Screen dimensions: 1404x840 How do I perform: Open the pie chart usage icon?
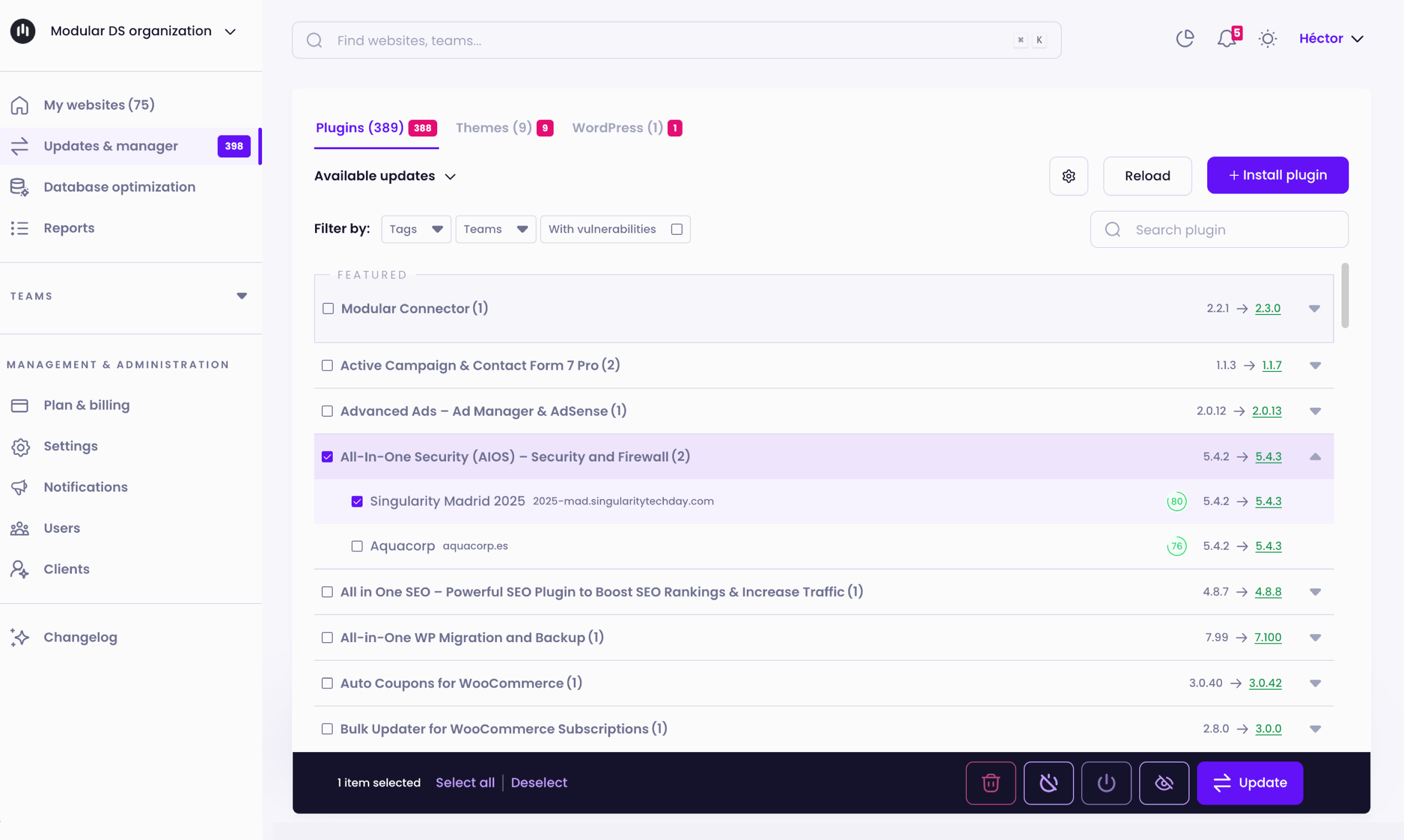point(1185,39)
